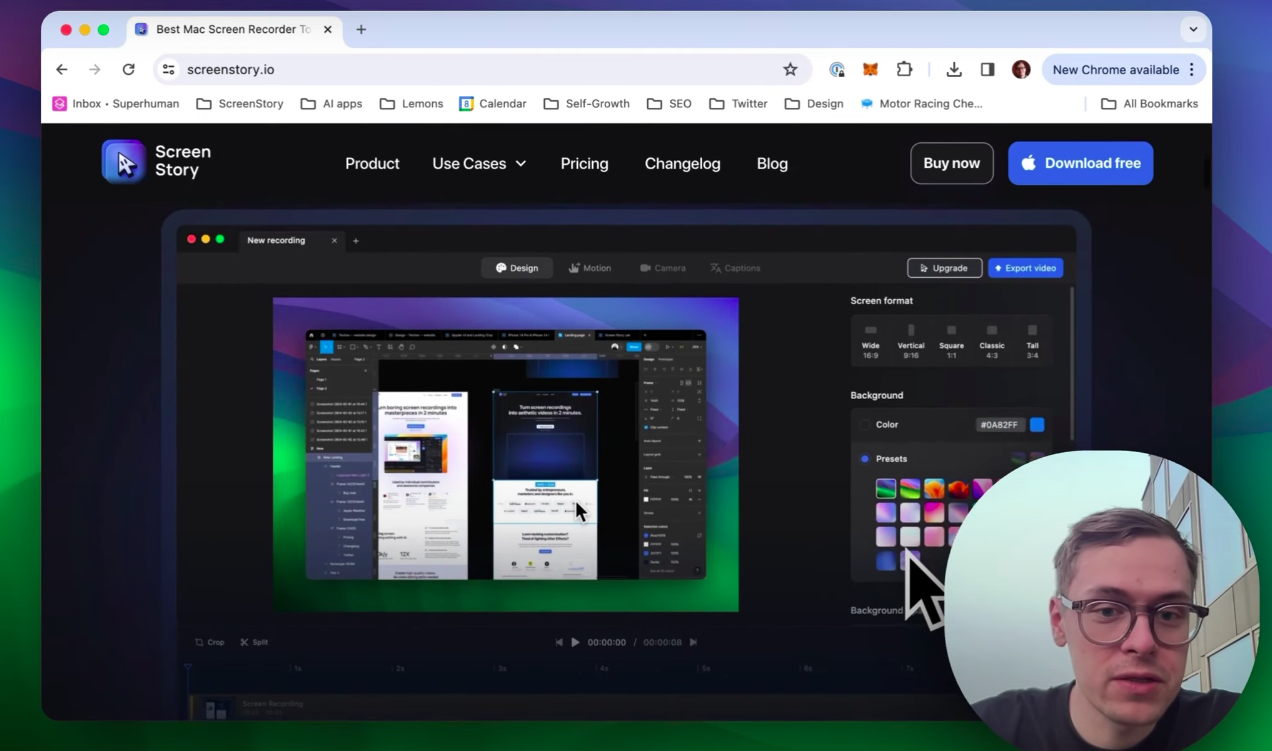Open the Self-Growth bookmarks folder
Viewport: 1272px width, 751px height.
[x=587, y=104]
